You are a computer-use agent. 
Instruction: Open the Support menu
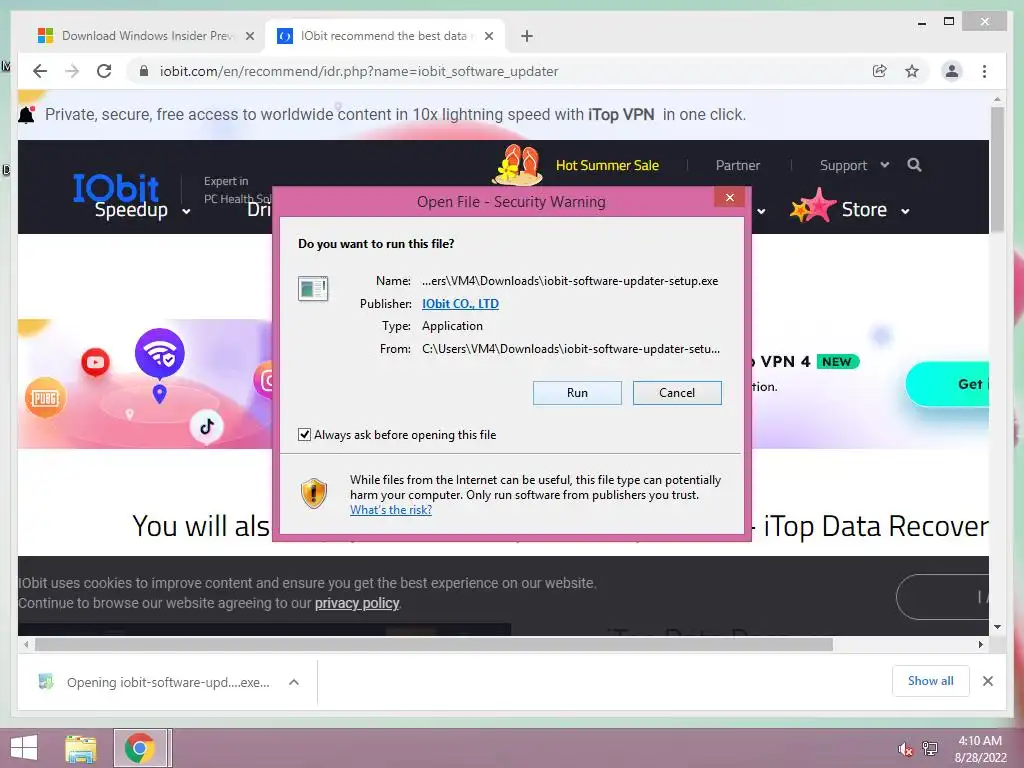[843, 166]
